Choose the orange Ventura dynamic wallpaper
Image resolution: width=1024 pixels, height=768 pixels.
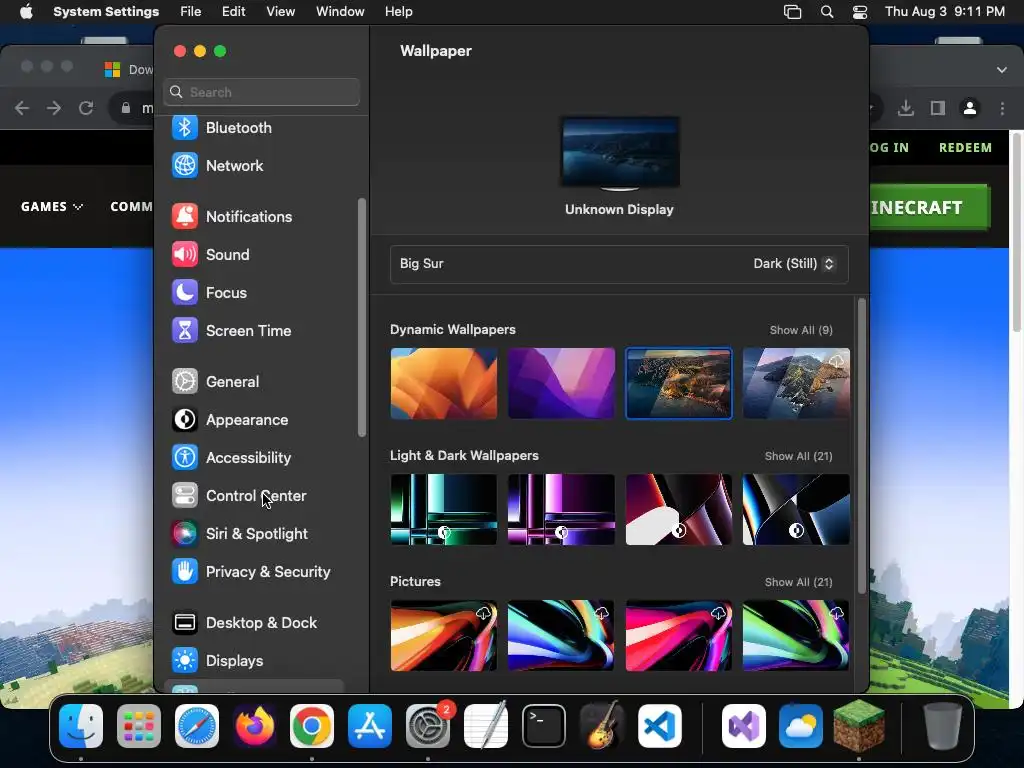coord(443,383)
